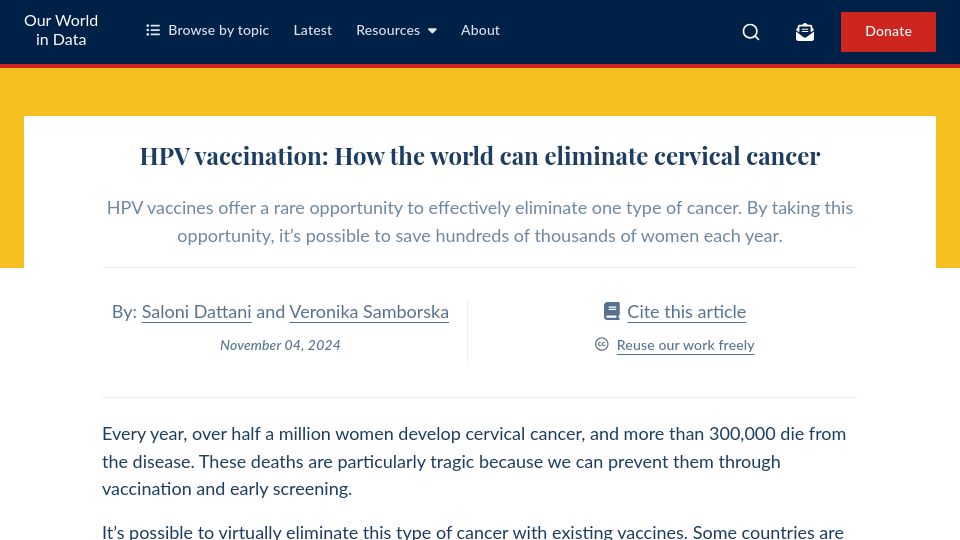Screen dimensions: 960x540
Task: Open the Resources menu
Action: pos(396,30)
